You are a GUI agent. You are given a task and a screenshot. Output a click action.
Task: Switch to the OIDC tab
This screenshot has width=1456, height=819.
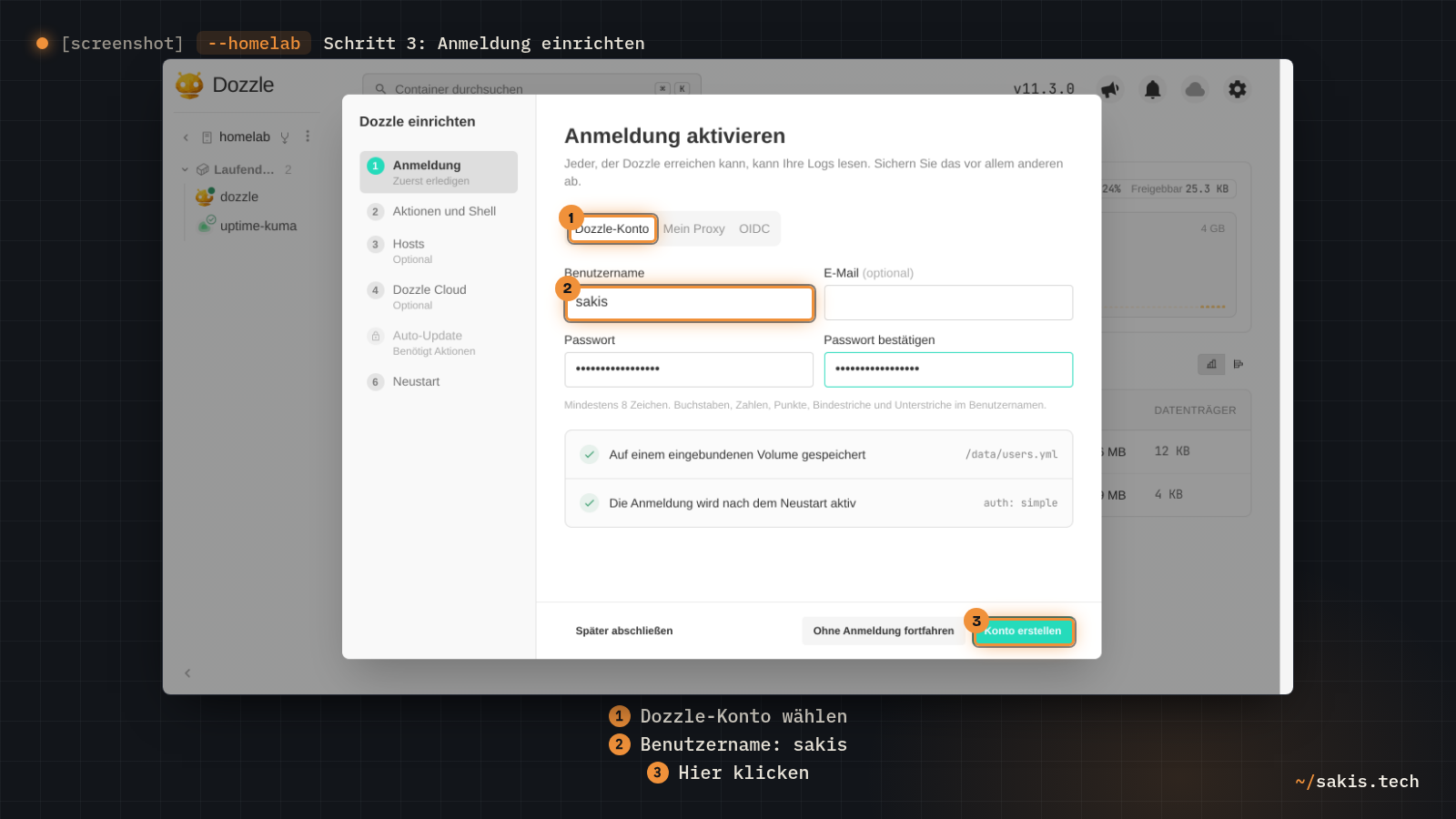coord(754,228)
